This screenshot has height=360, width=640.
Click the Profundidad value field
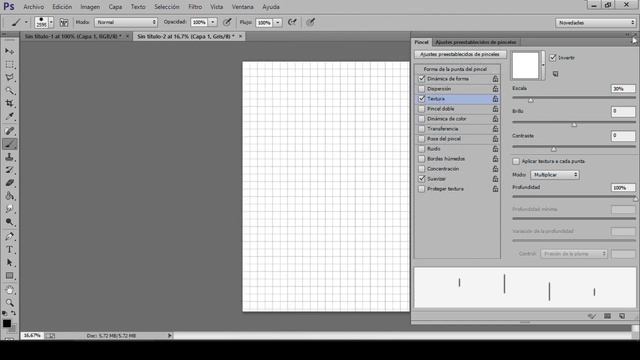click(623, 188)
